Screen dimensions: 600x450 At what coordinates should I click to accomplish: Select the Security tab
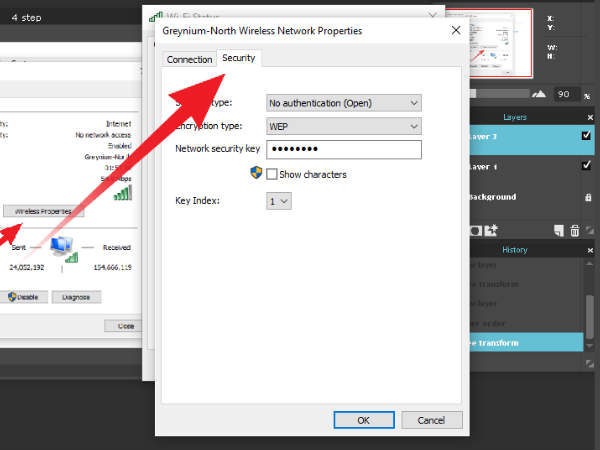coord(239,59)
